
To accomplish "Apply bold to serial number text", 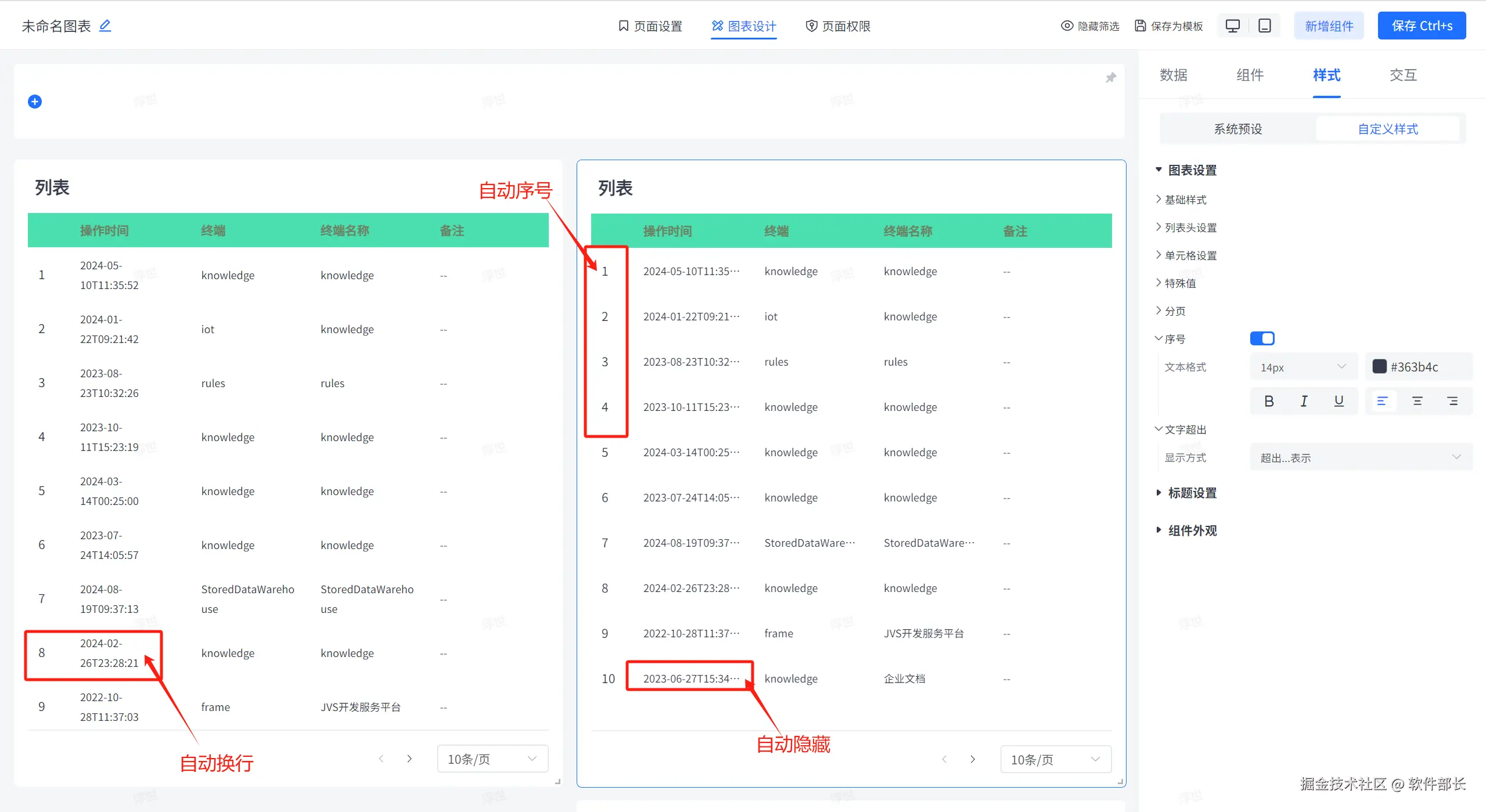I will tap(1269, 401).
